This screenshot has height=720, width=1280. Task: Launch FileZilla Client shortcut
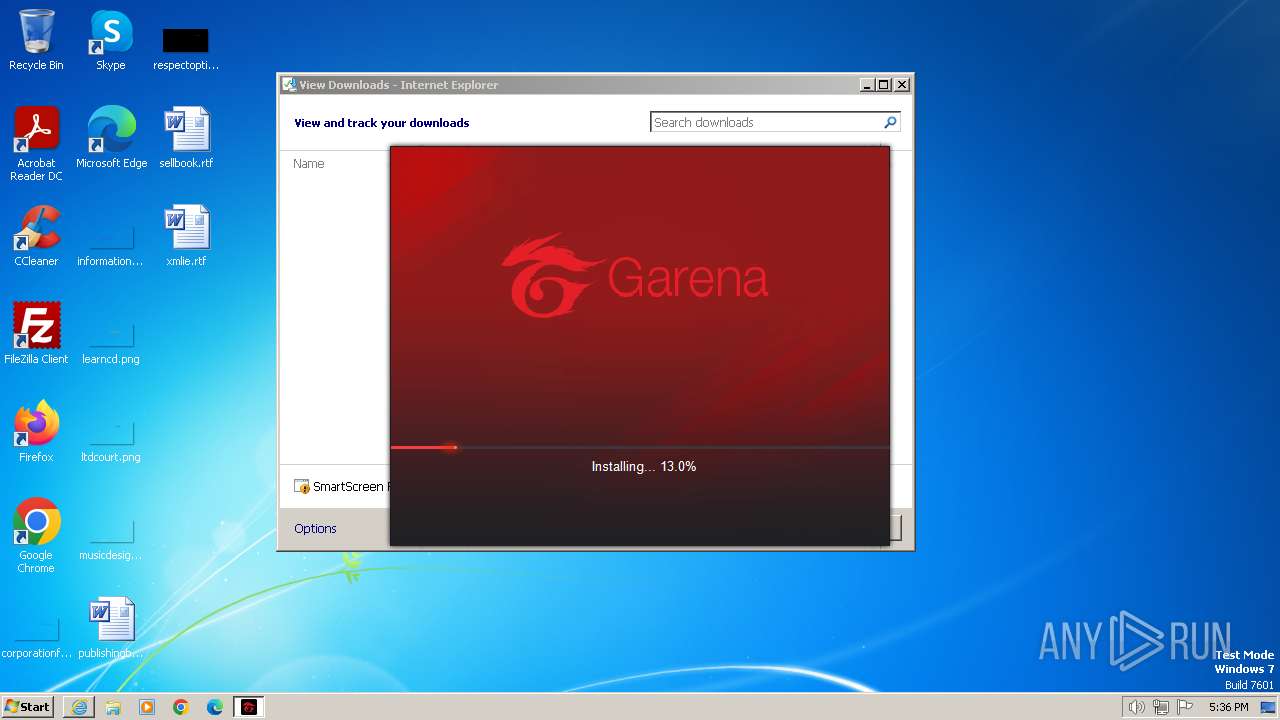[x=36, y=334]
